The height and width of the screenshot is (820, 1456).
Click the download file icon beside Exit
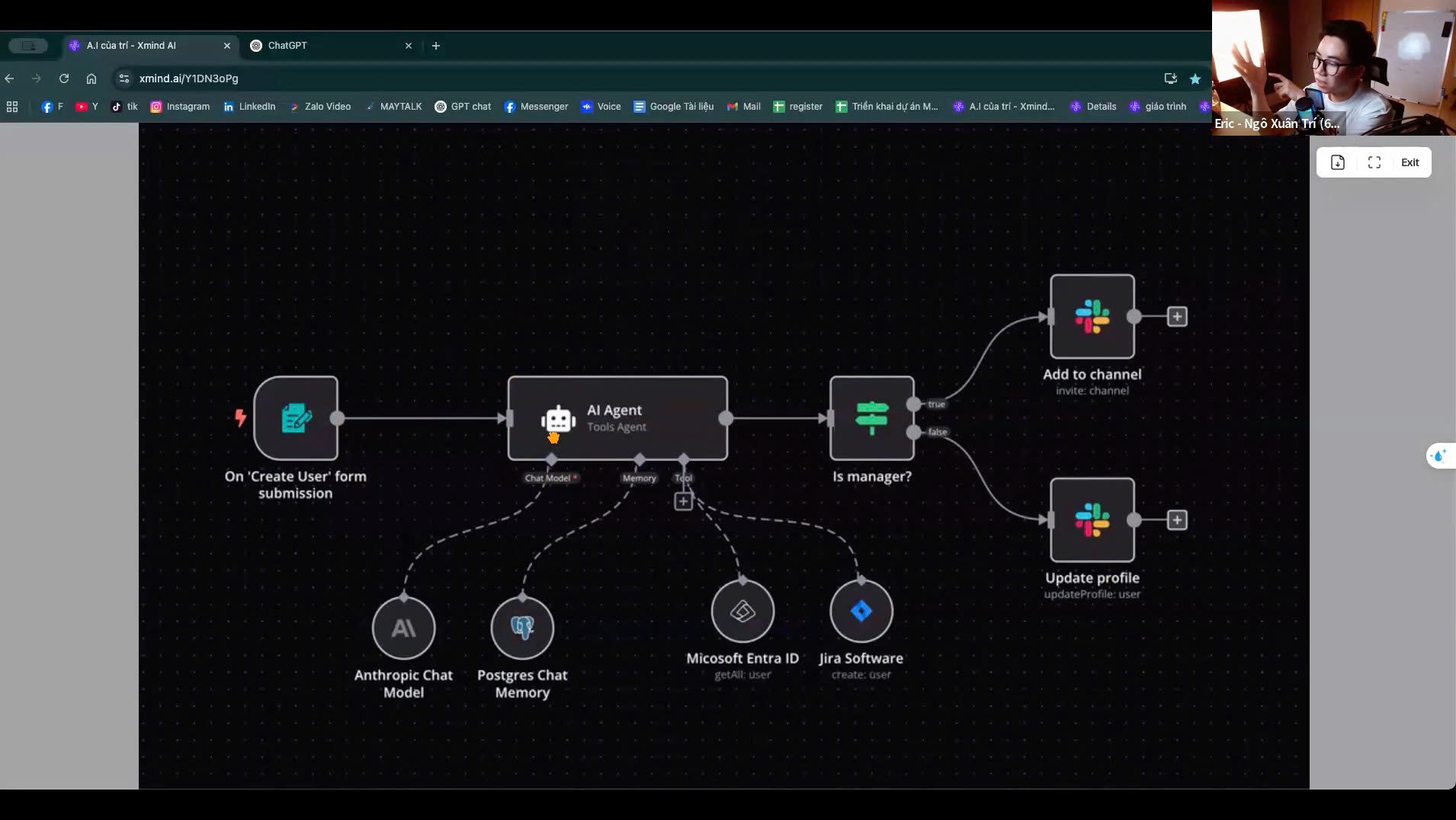[1337, 162]
